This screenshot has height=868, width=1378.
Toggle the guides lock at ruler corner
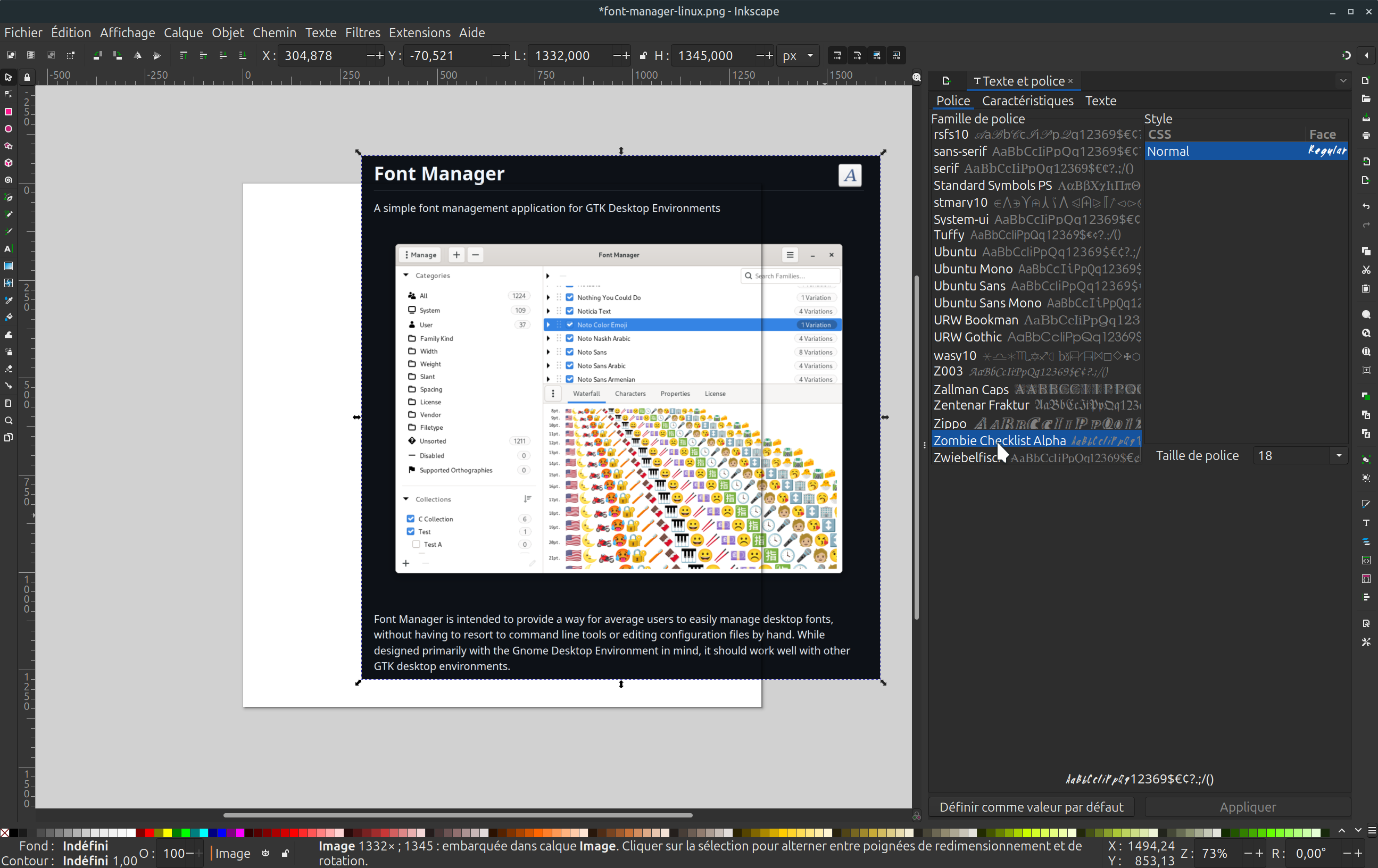pyautogui.click(x=27, y=77)
